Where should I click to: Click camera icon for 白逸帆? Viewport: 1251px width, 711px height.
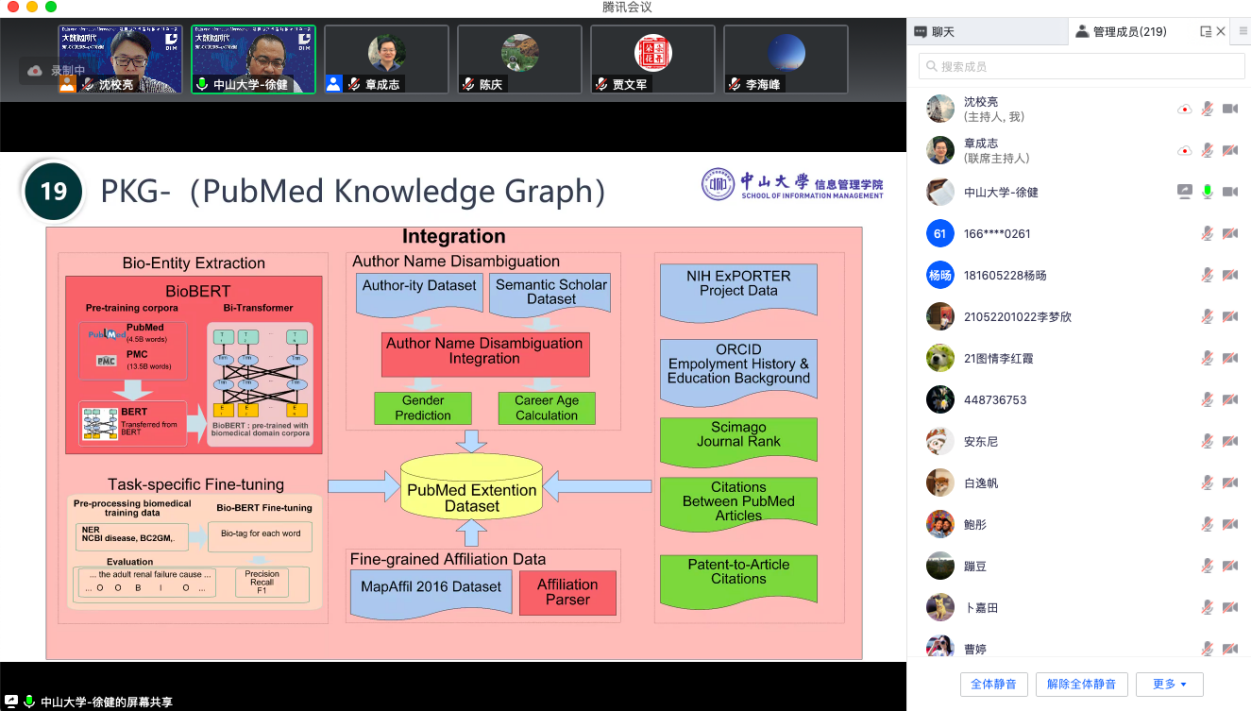coord(1230,483)
